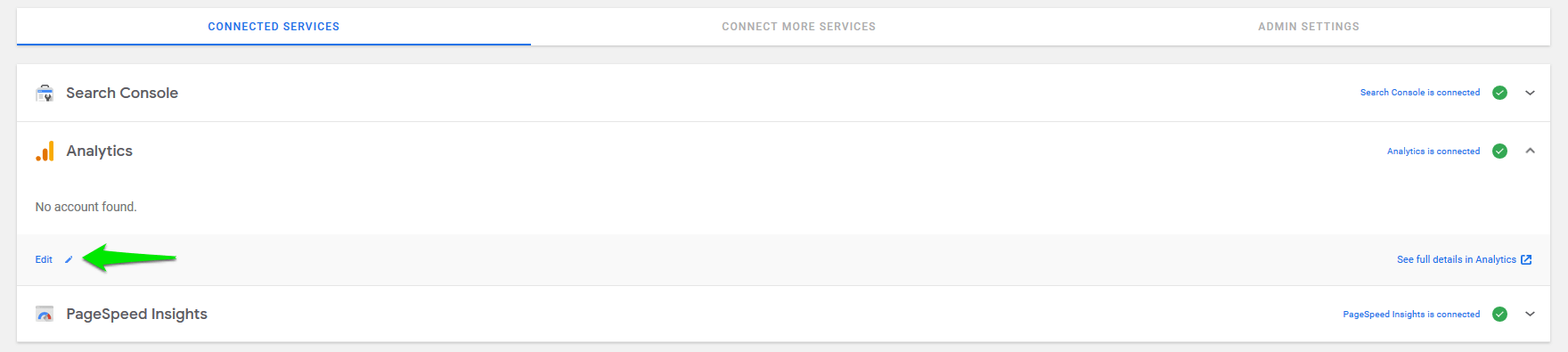Image resolution: width=1568 pixels, height=352 pixels.
Task: Open See full details in Analytics link
Action: (1457, 259)
